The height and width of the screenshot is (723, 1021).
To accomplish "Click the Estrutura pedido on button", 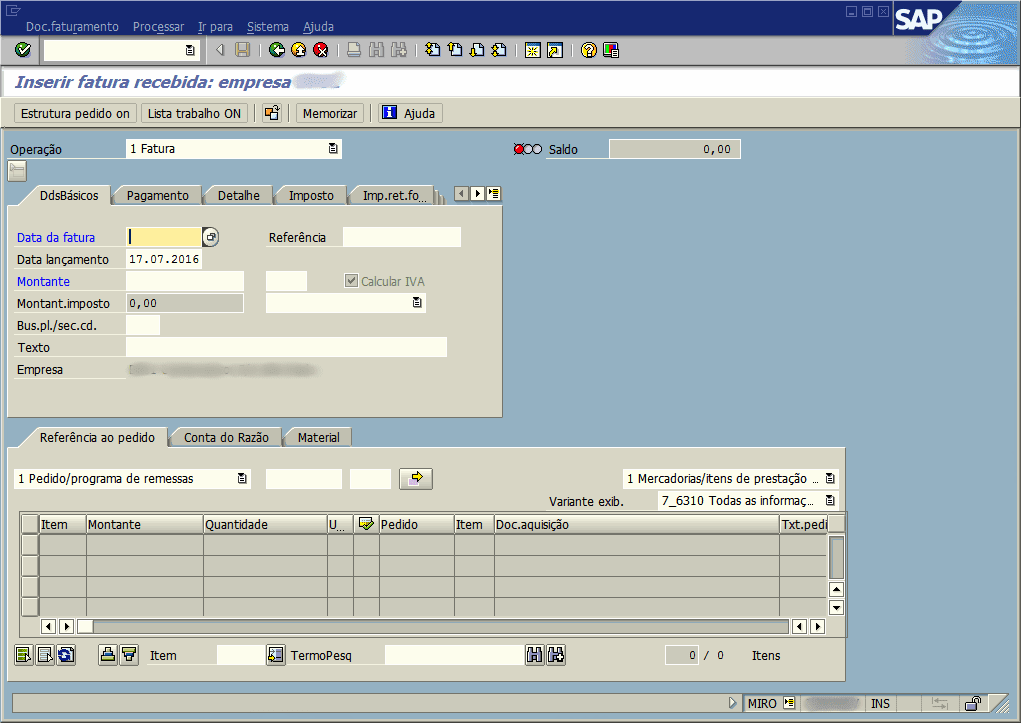I will tap(75, 113).
